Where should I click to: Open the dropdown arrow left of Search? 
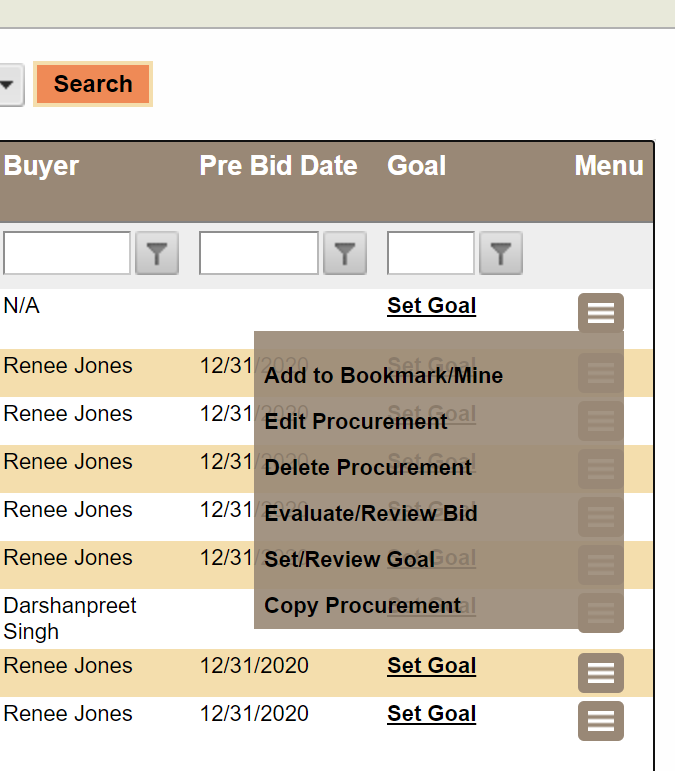click(8, 85)
